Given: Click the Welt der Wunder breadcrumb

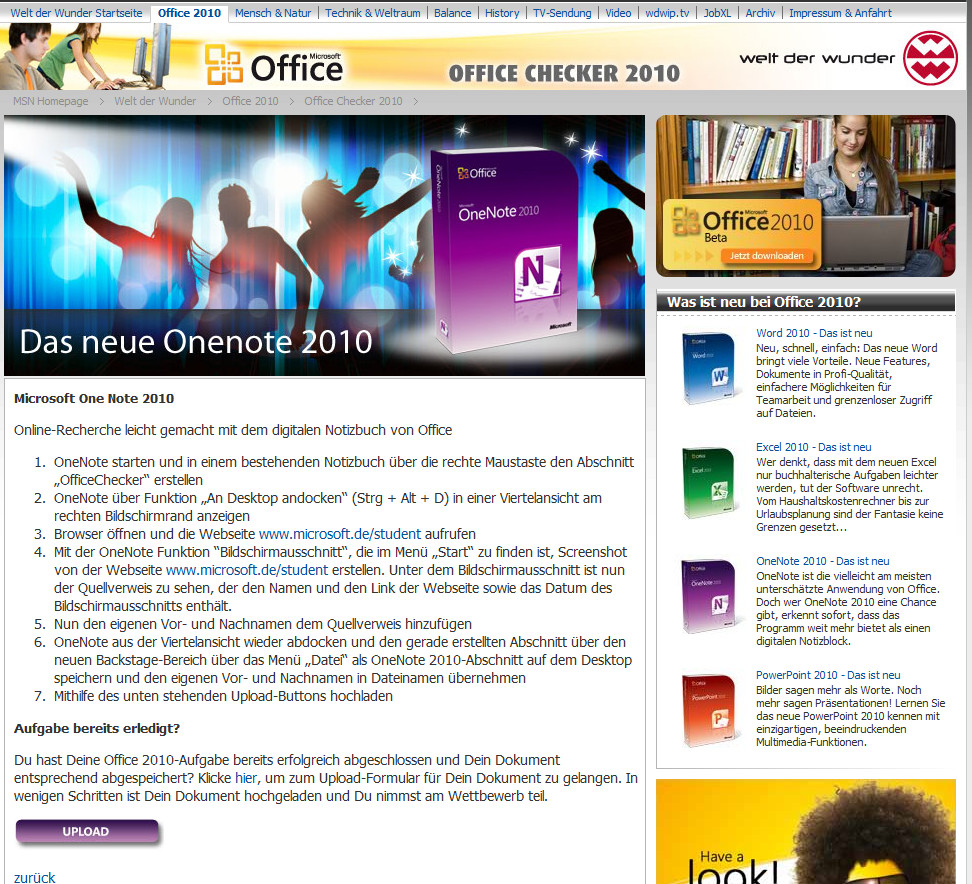Looking at the screenshot, I should 155,101.
